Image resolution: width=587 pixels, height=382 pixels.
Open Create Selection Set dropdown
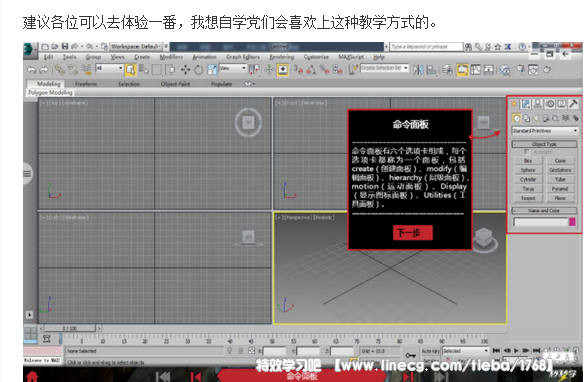click(x=384, y=68)
